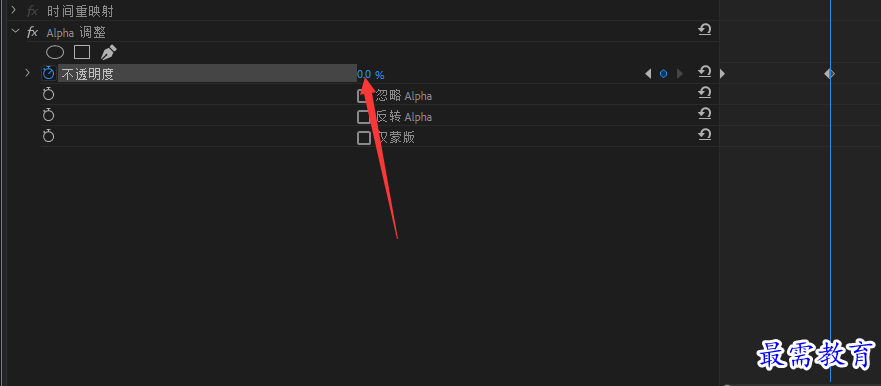Reset the 仅蒙版 parameter
This screenshot has width=881, height=386.
705,134
